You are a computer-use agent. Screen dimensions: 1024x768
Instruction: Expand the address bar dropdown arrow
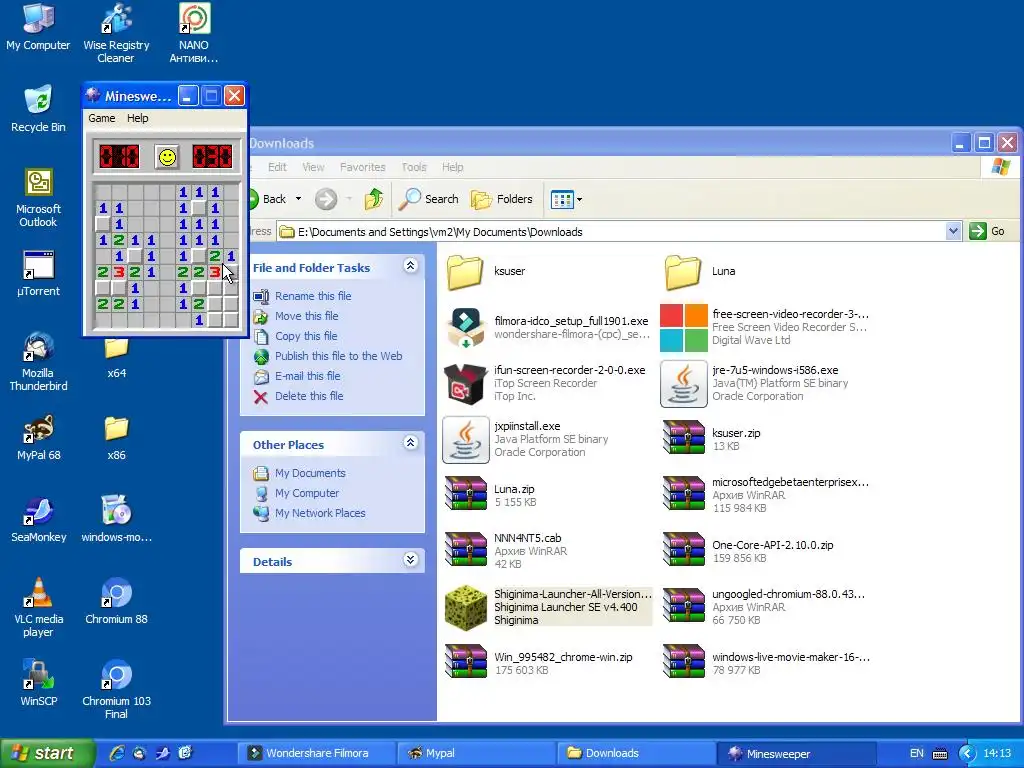[x=953, y=231]
